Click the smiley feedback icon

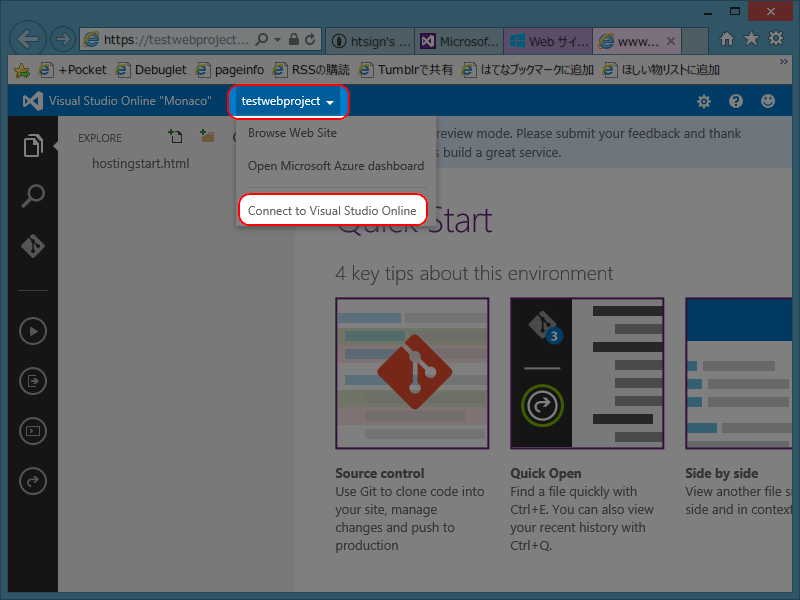click(768, 101)
